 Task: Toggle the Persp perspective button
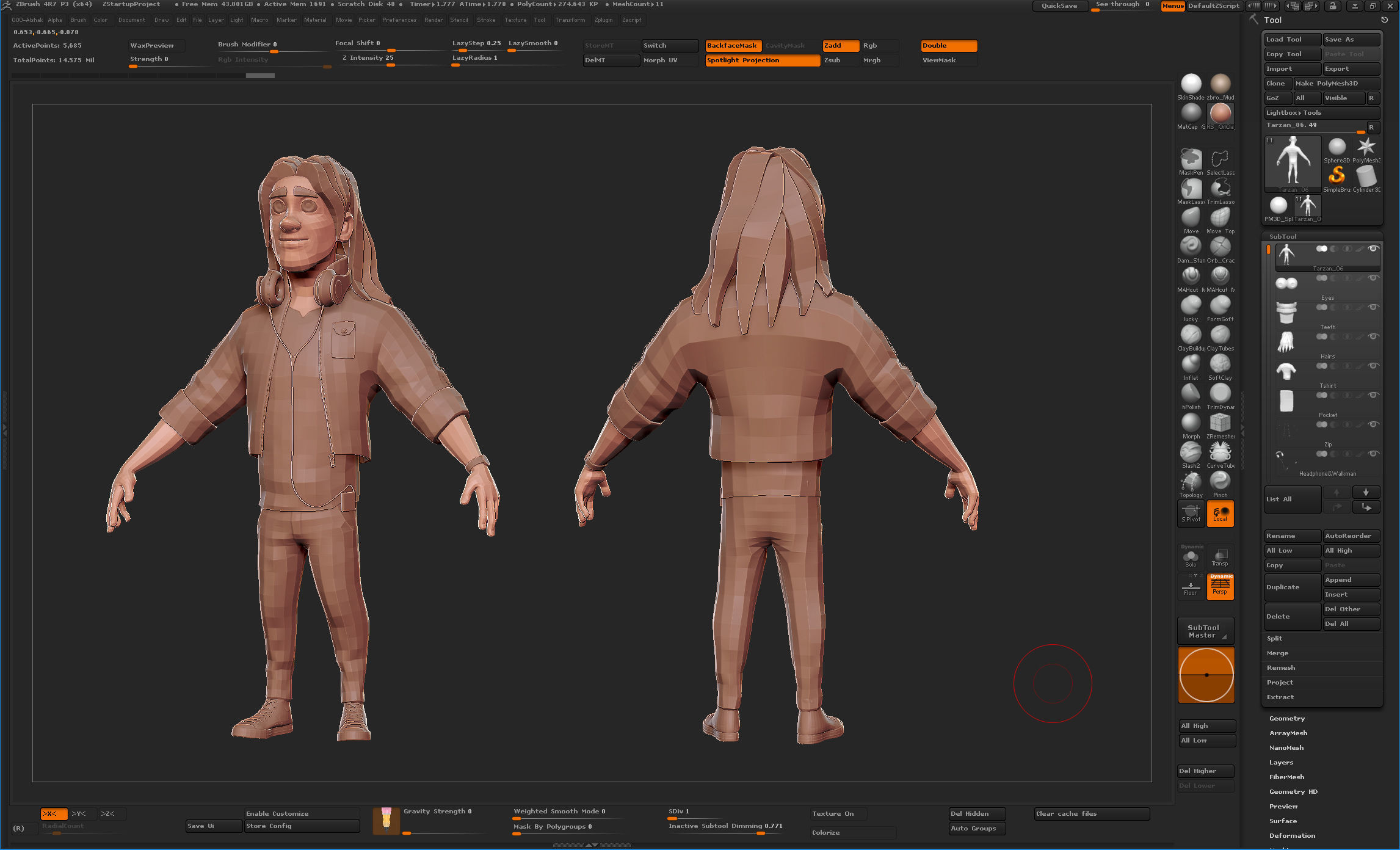point(1220,586)
